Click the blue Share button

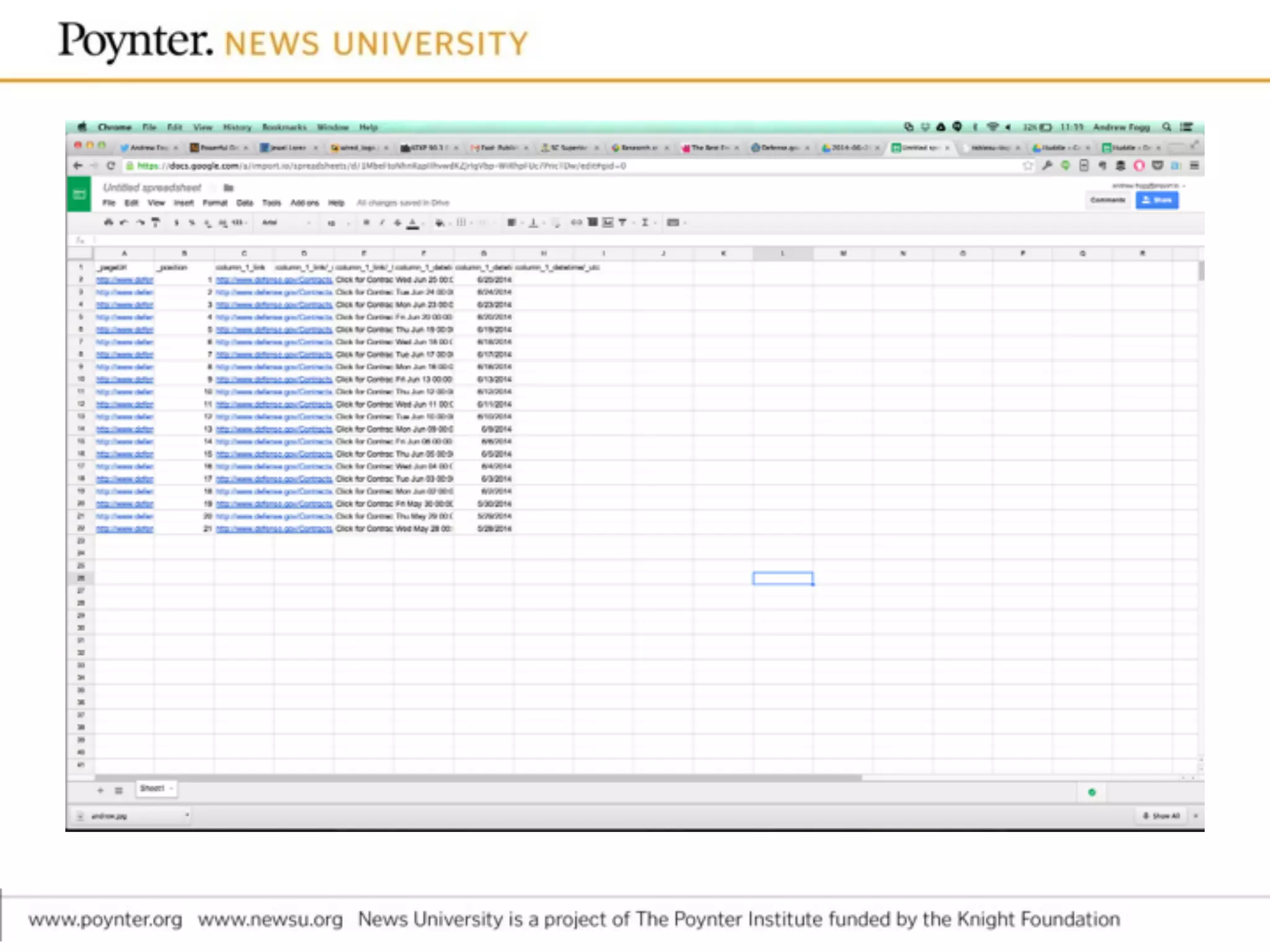pos(1157,200)
